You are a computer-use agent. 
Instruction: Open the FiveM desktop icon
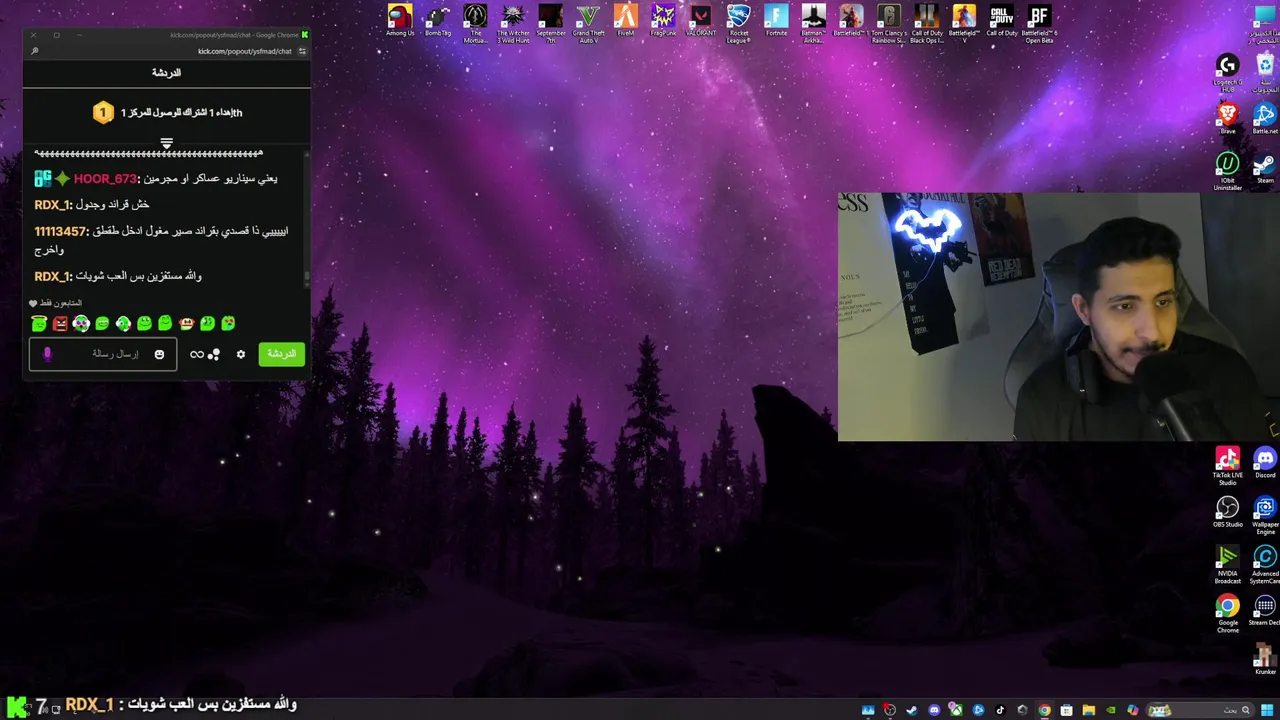tap(626, 22)
